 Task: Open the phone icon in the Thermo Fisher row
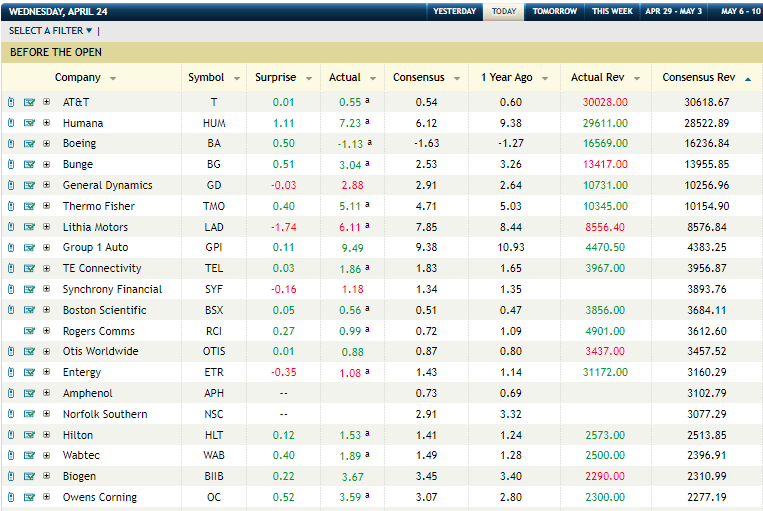pos(11,206)
